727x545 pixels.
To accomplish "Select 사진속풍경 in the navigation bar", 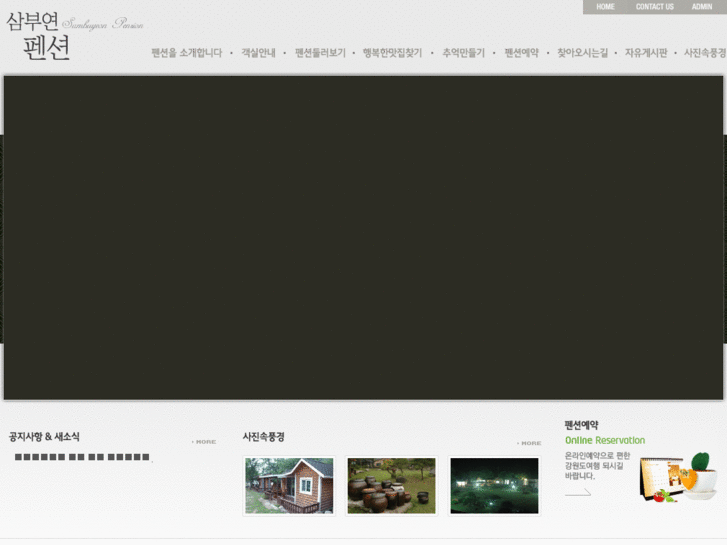I will coord(704,53).
